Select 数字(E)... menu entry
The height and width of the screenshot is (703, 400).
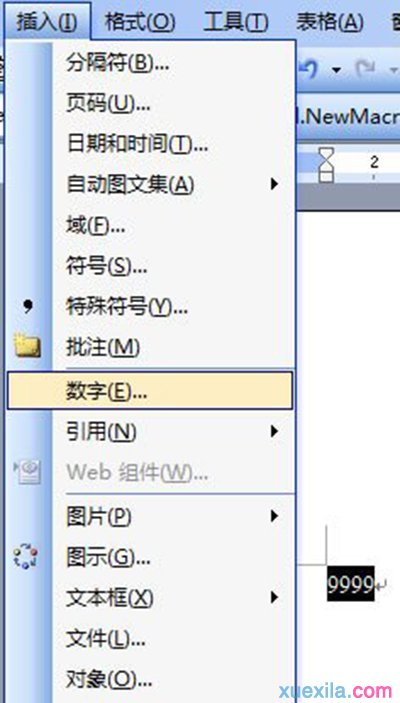[x=150, y=390]
